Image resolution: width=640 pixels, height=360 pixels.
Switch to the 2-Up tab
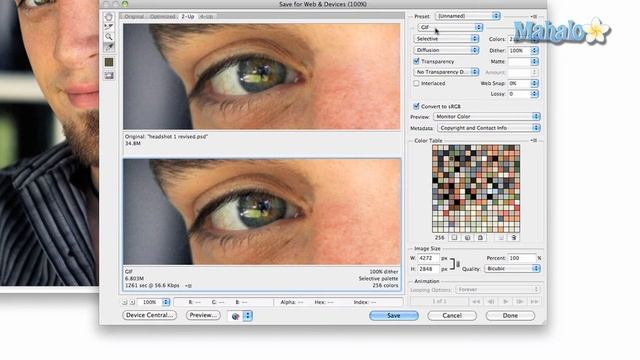(188, 16)
